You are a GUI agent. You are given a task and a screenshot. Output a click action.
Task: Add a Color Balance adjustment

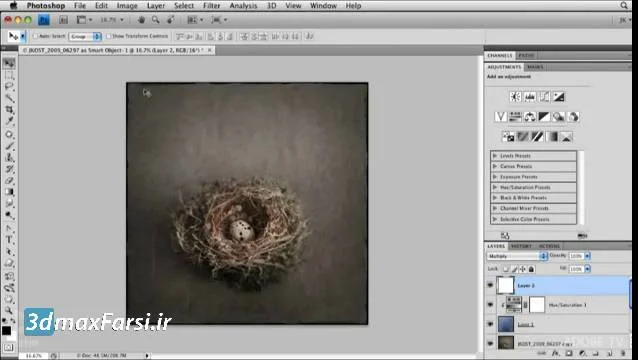click(x=530, y=117)
